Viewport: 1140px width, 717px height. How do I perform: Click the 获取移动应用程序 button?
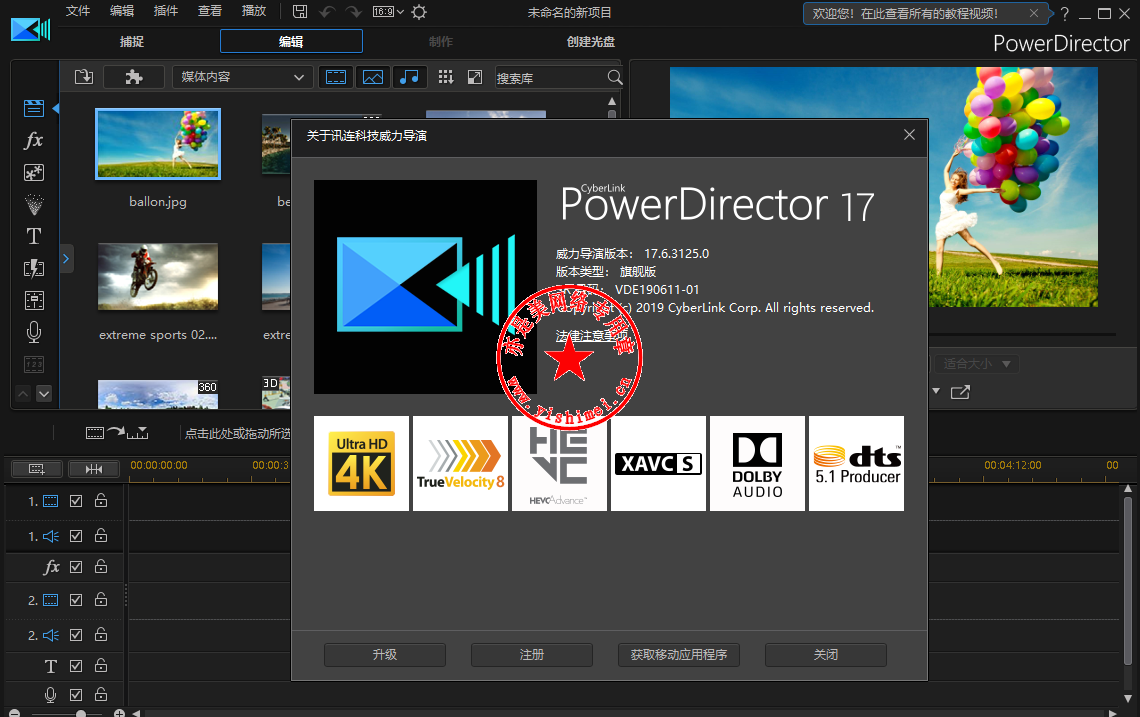pyautogui.click(x=678, y=655)
